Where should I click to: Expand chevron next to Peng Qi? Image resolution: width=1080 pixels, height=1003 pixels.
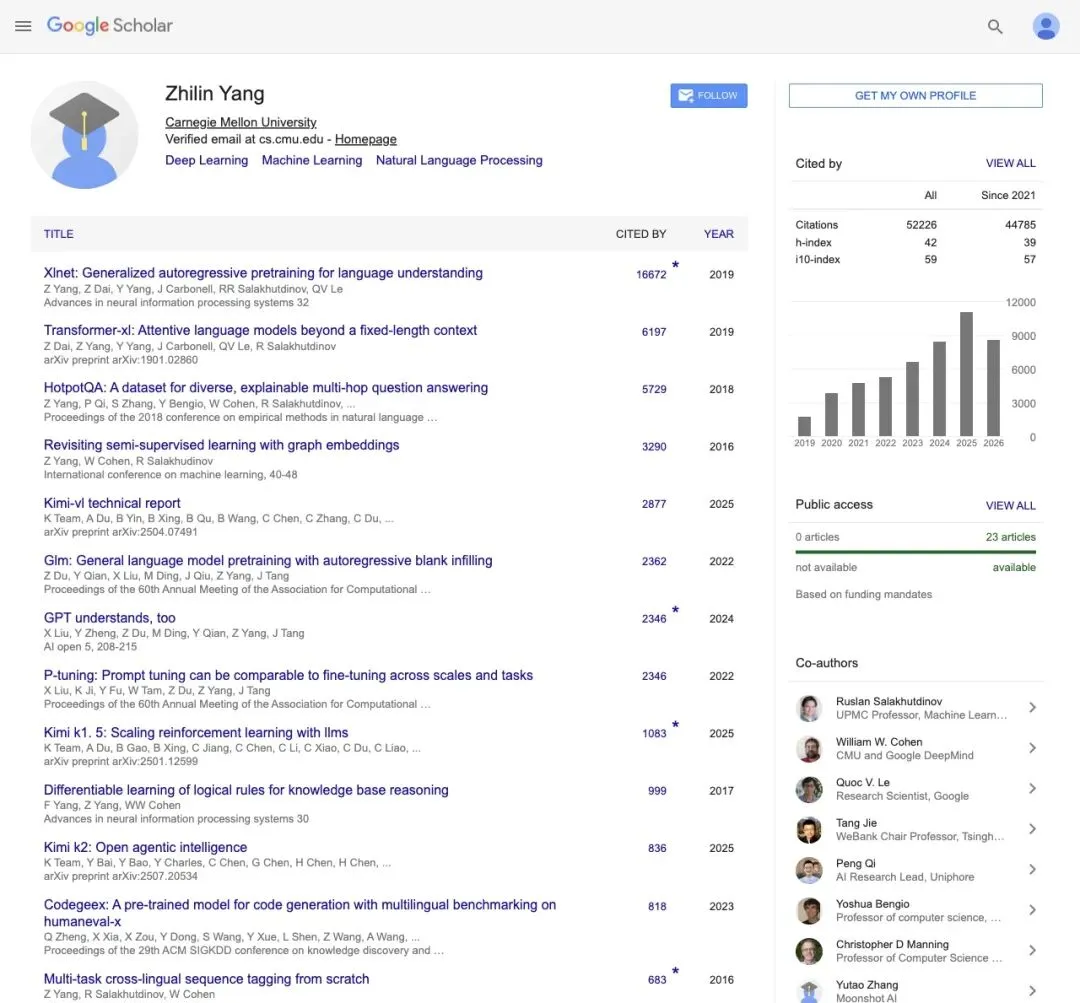1032,870
